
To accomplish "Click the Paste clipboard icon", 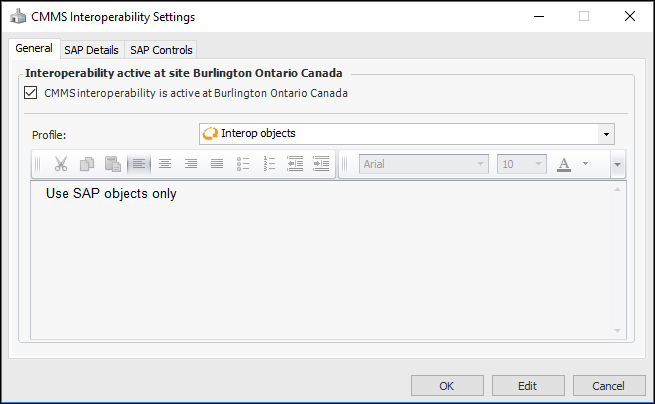I will coord(113,164).
